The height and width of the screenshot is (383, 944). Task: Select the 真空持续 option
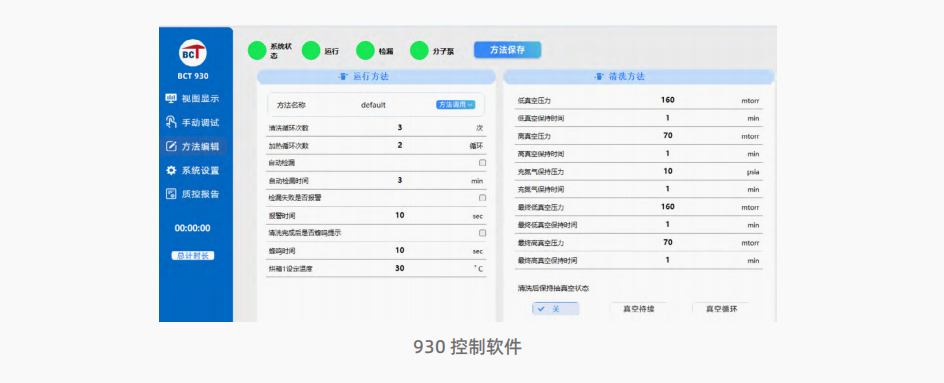638,308
